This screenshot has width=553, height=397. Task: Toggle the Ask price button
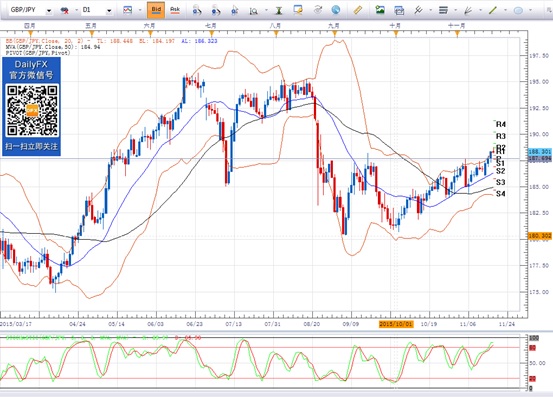175,10
